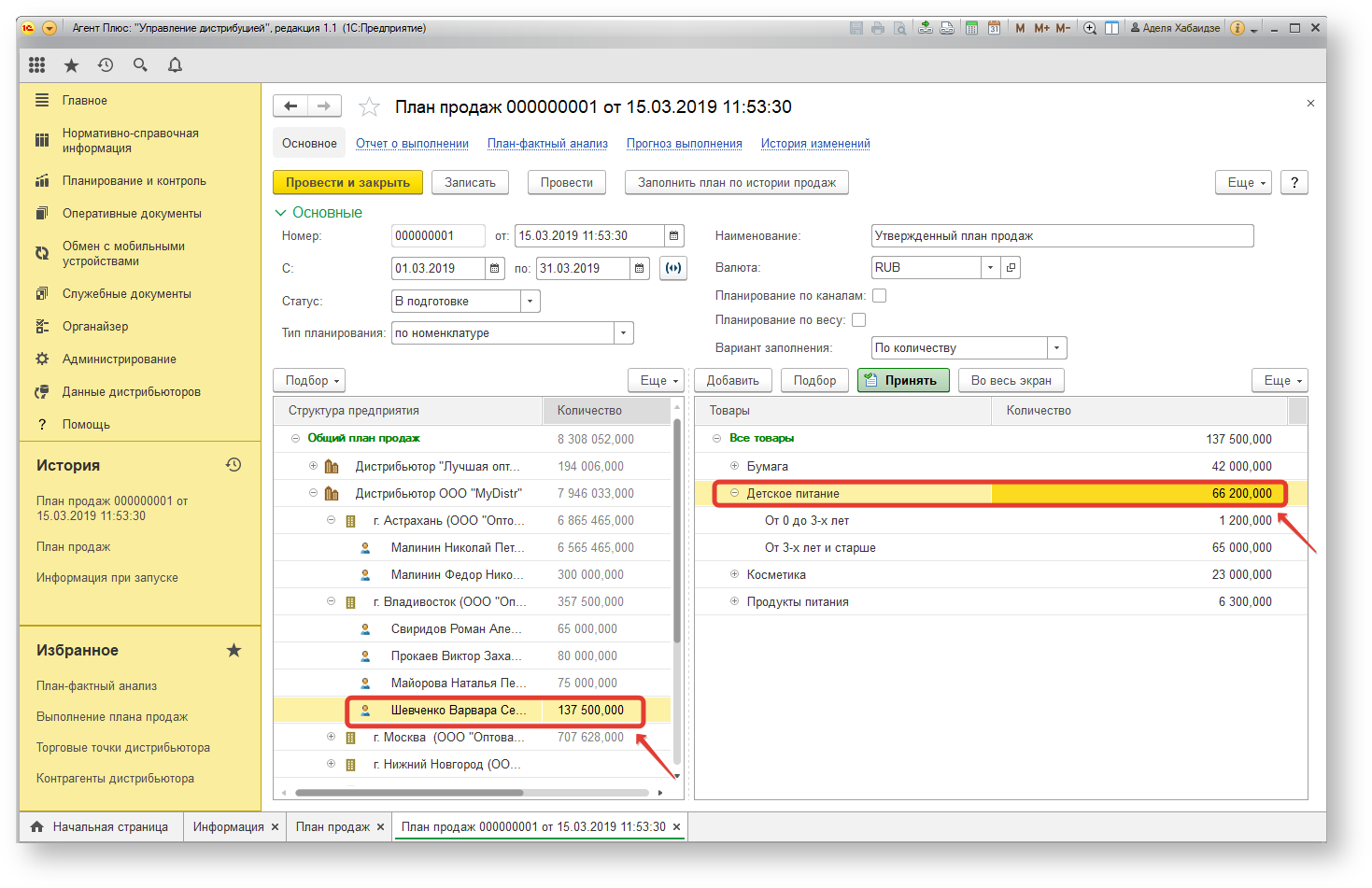This screenshot has width=1372, height=888.
Task: Click the M+ memory button
Action: click(x=1041, y=28)
